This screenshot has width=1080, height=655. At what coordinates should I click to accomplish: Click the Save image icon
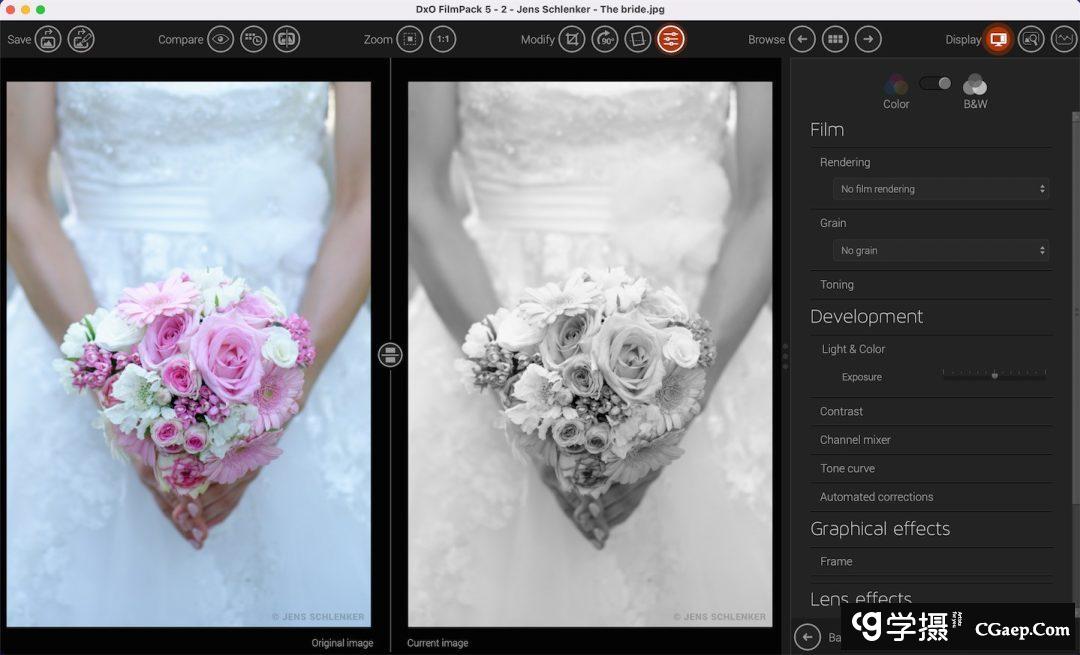pos(49,40)
